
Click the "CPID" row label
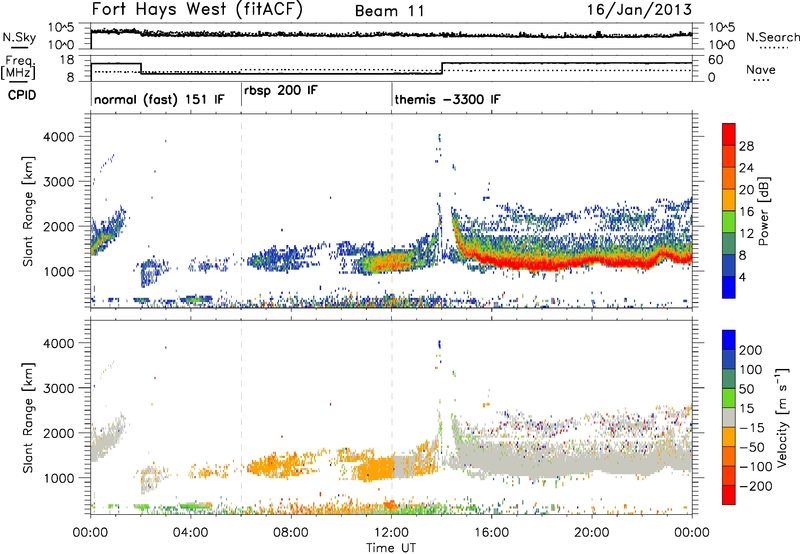[x=22, y=95]
